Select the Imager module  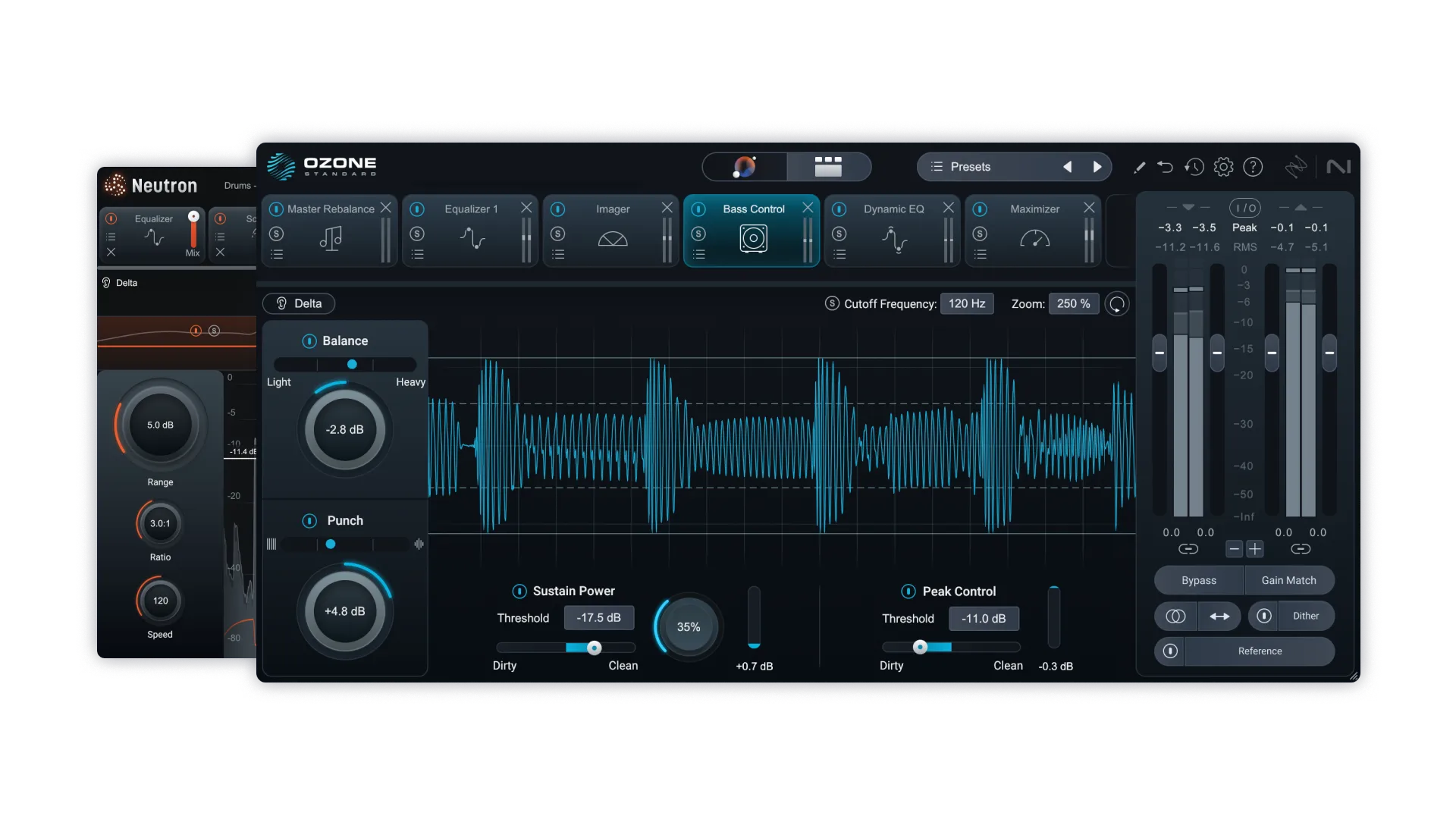[x=611, y=209]
